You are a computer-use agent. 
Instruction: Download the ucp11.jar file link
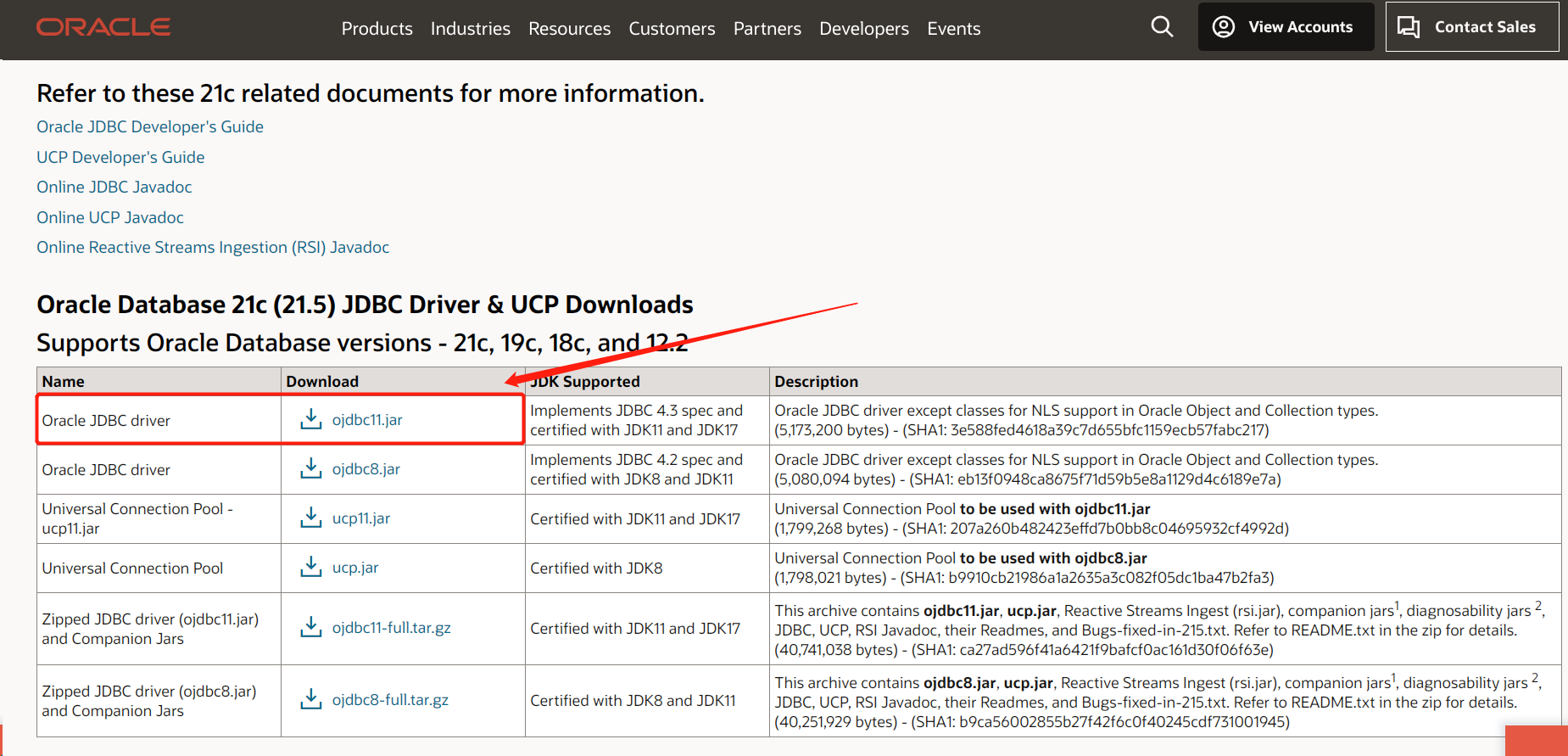[361, 518]
